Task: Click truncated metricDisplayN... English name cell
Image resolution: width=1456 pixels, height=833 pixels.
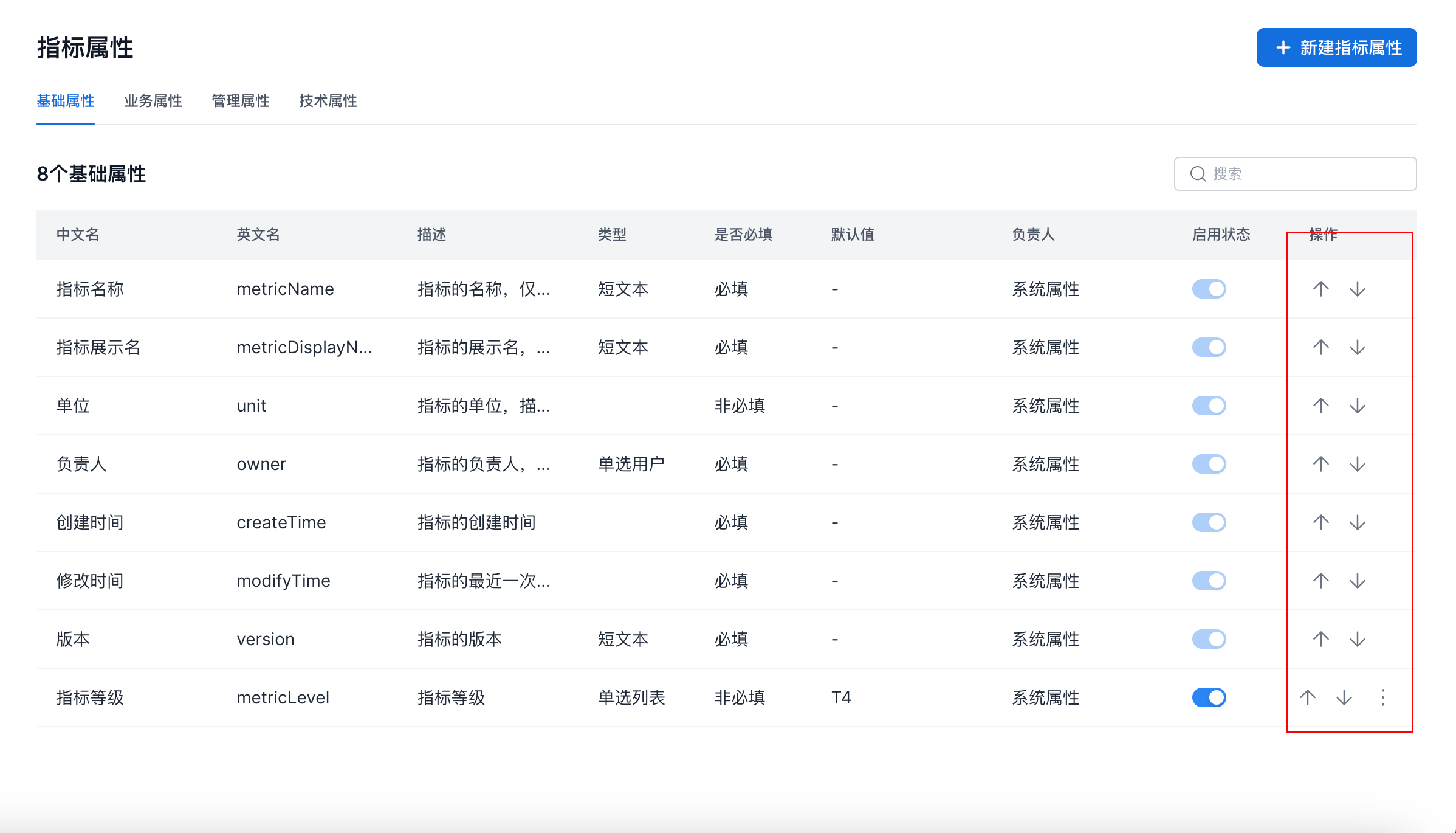Action: click(x=304, y=347)
